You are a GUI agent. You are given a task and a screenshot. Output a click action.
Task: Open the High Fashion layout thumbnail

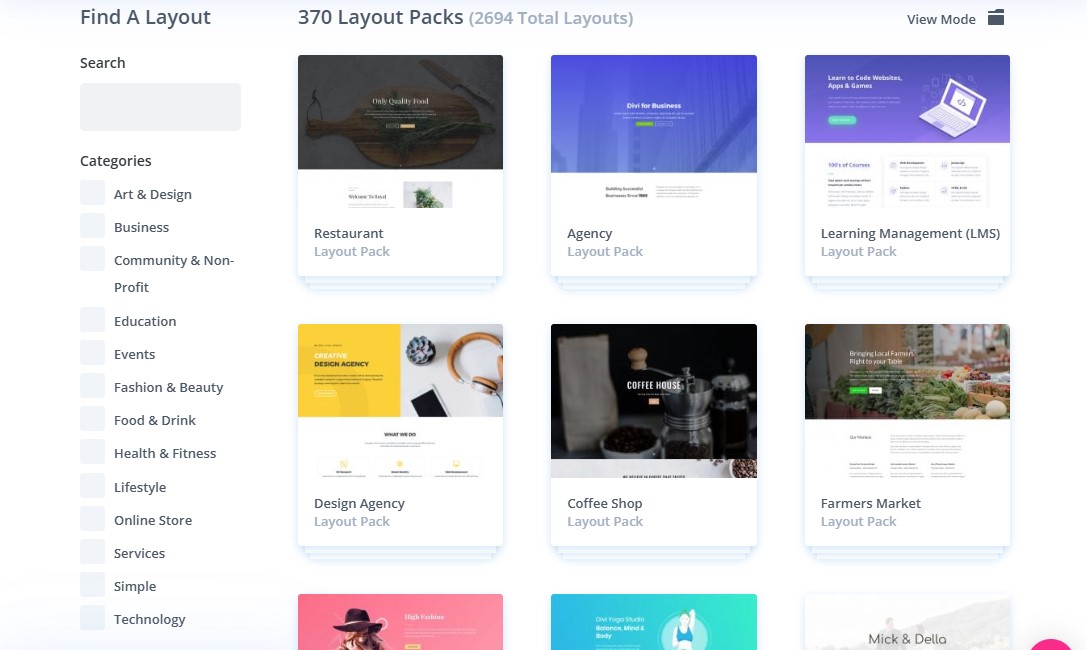401,622
